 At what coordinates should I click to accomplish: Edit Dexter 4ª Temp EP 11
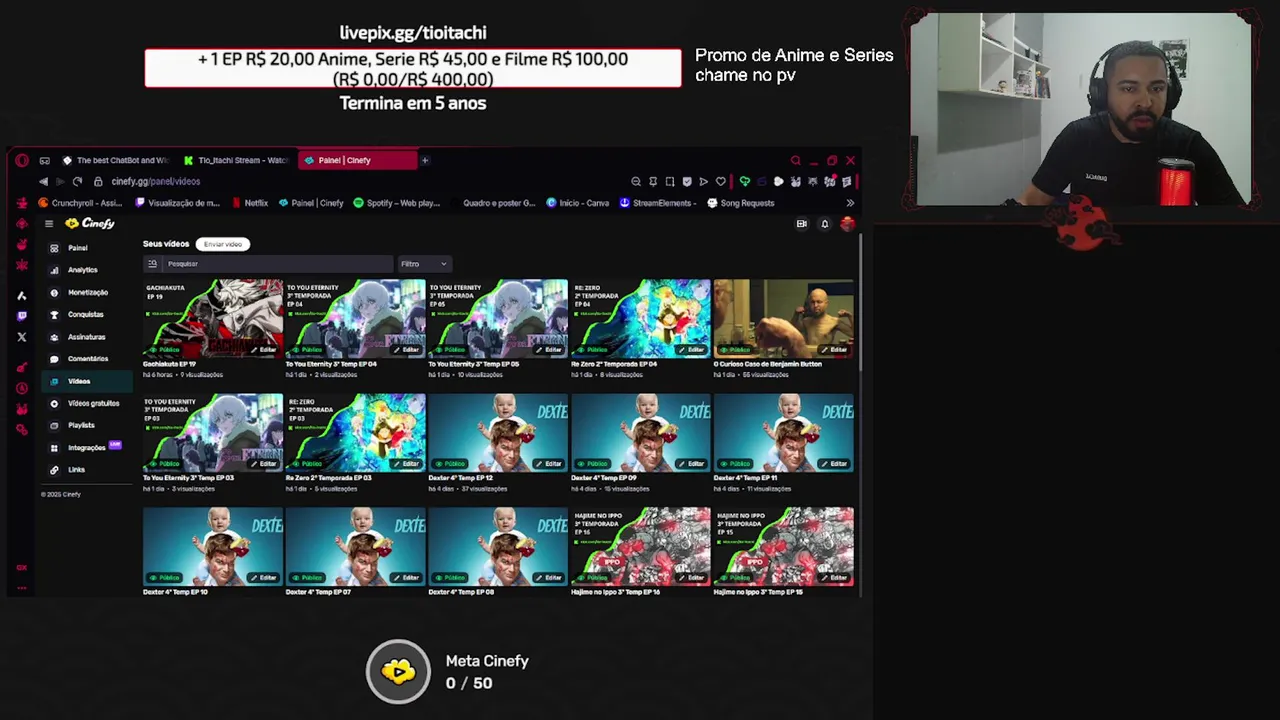pos(834,464)
